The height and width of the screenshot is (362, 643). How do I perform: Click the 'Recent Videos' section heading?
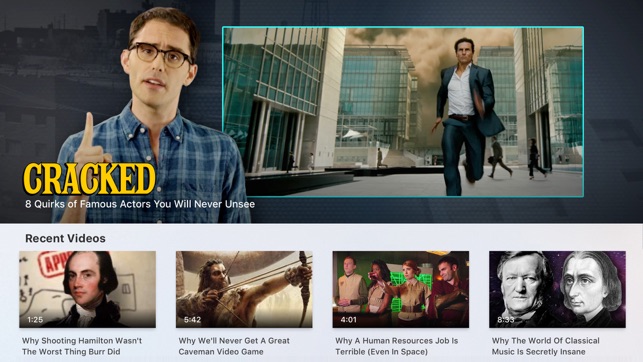65,238
